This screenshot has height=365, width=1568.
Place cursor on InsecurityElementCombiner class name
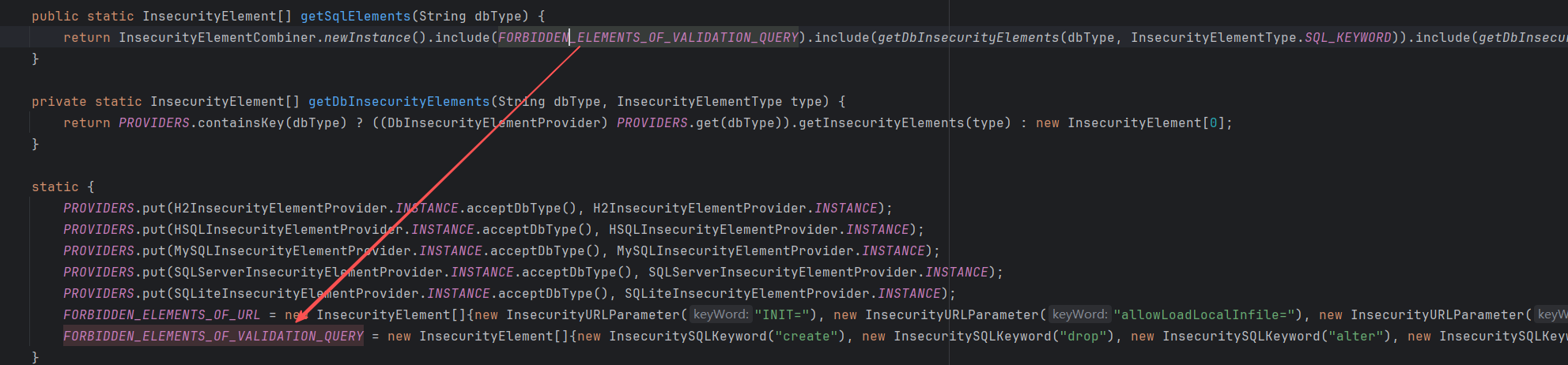click(x=217, y=37)
